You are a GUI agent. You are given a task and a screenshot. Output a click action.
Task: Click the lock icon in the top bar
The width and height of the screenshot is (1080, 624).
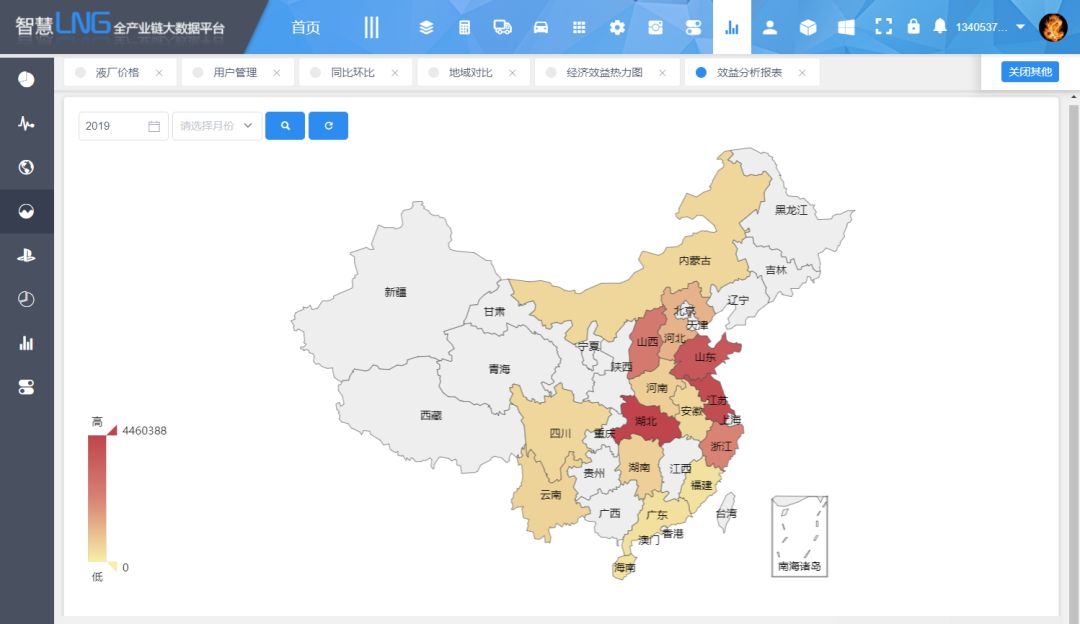point(913,26)
